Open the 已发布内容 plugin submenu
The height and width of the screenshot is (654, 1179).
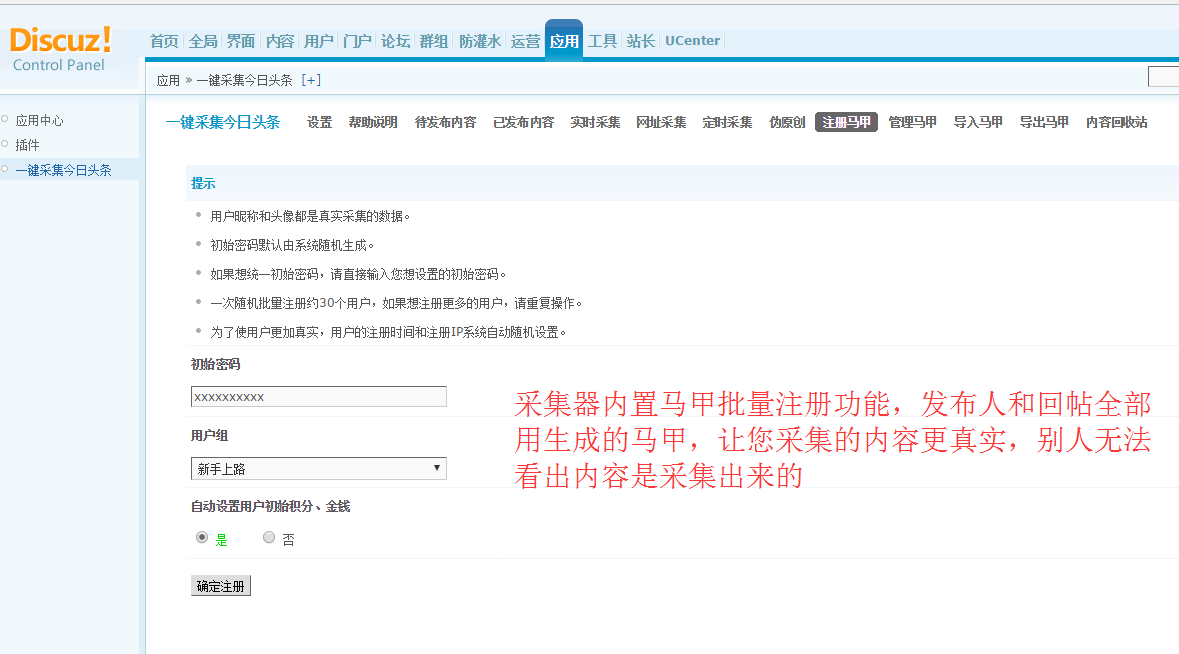pyautogui.click(x=523, y=122)
